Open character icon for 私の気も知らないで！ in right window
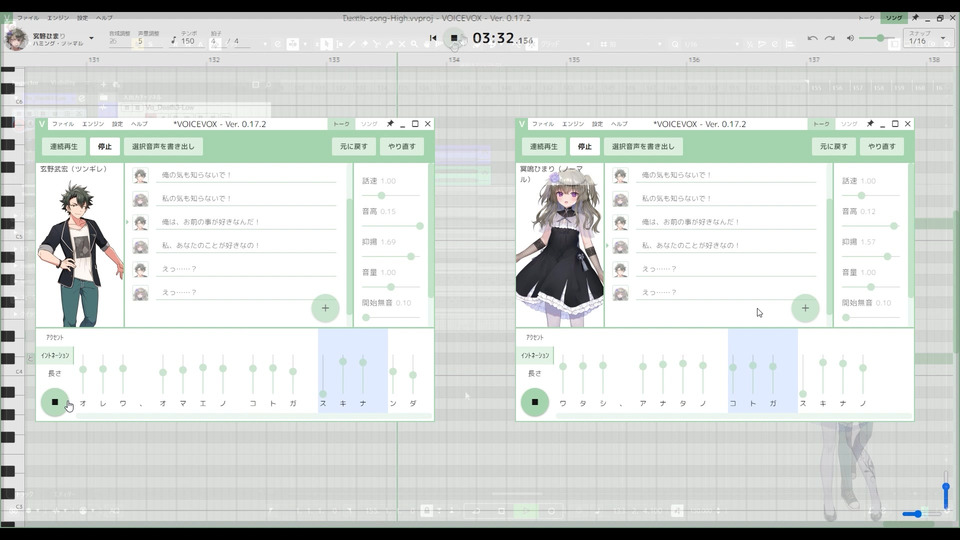This screenshot has width=960, height=540. (x=620, y=199)
